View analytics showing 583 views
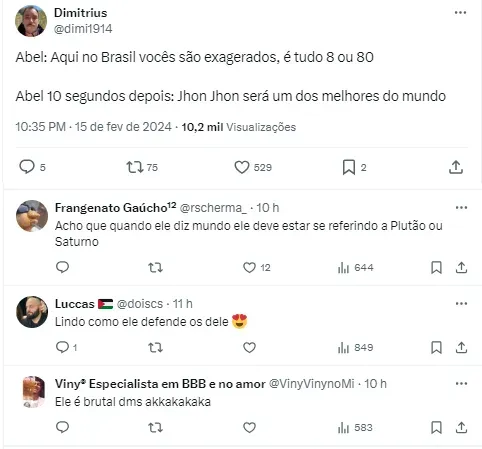This screenshot has height=449, width=482. click(355, 427)
